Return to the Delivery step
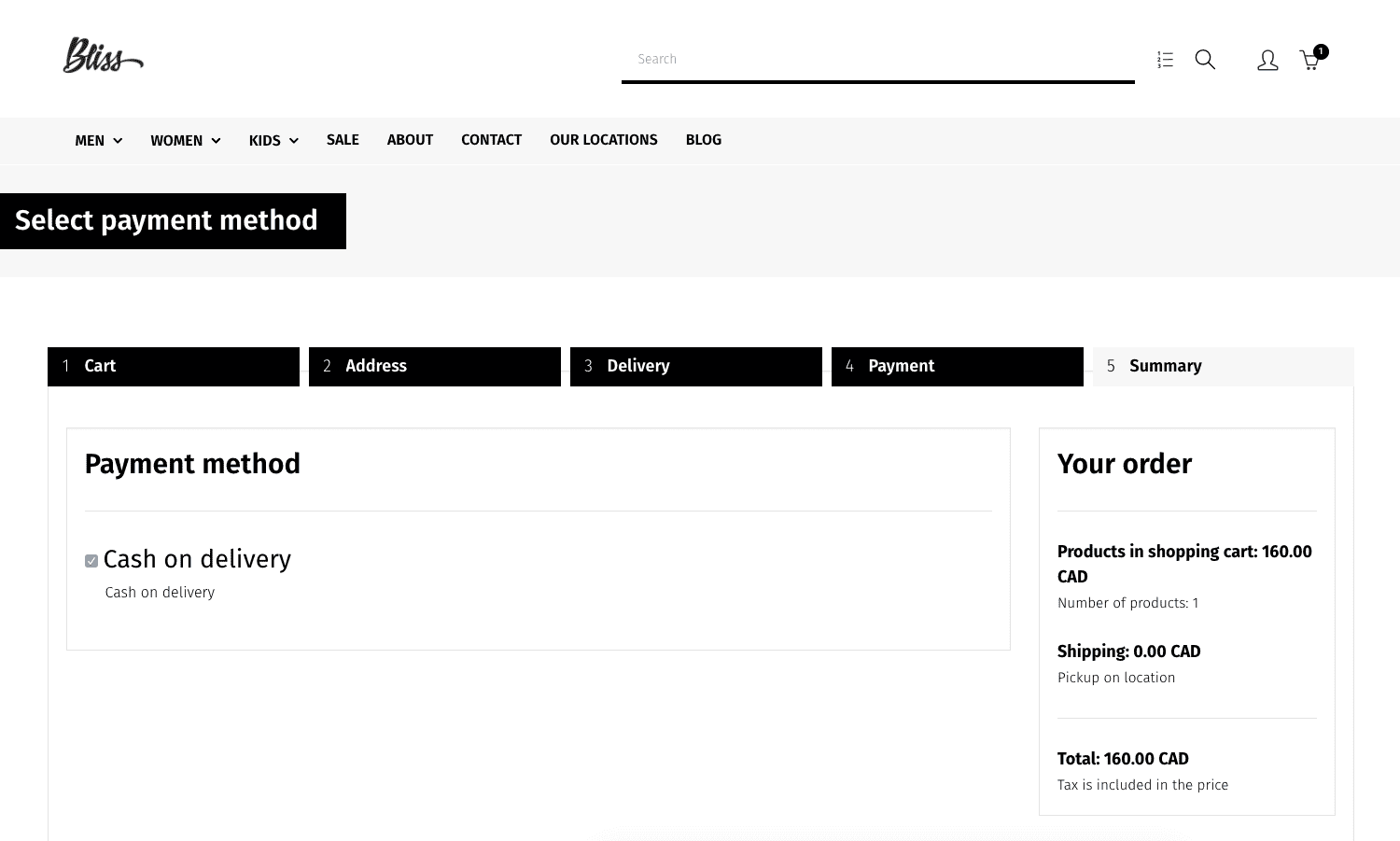The image size is (1400, 841). 696,366
